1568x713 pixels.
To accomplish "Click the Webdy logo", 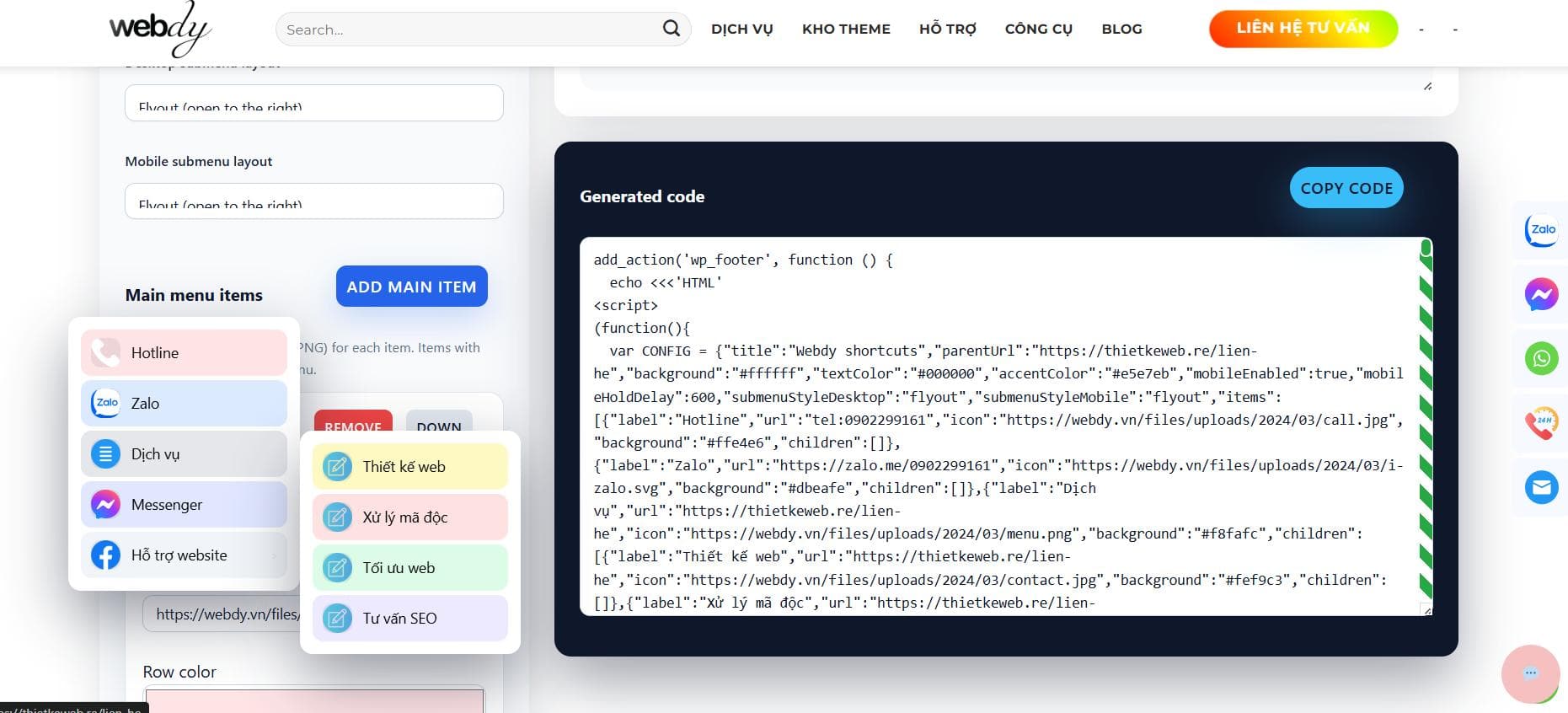I will point(160,30).
